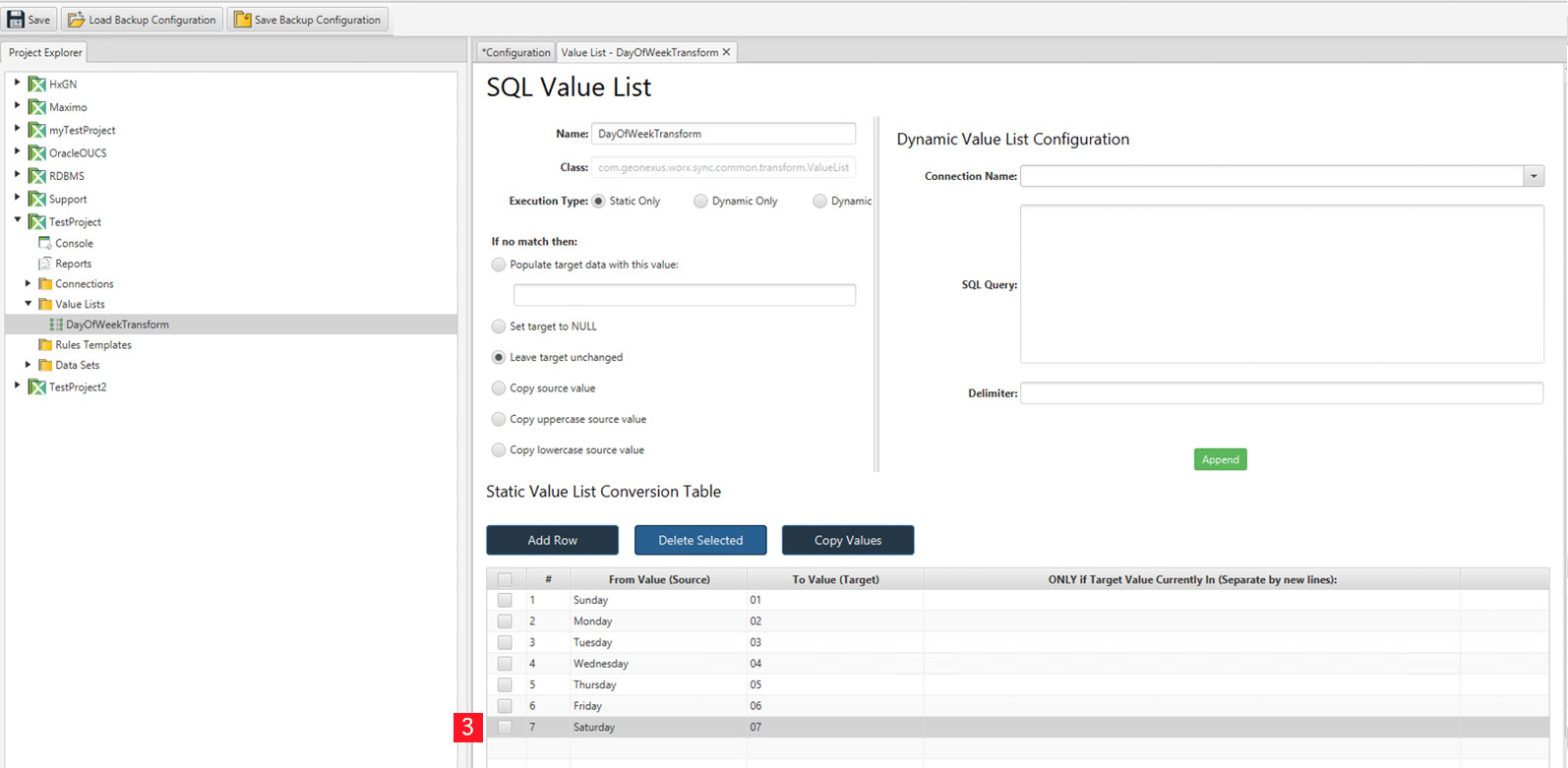Check the Saturday row checkbox

(x=505, y=728)
